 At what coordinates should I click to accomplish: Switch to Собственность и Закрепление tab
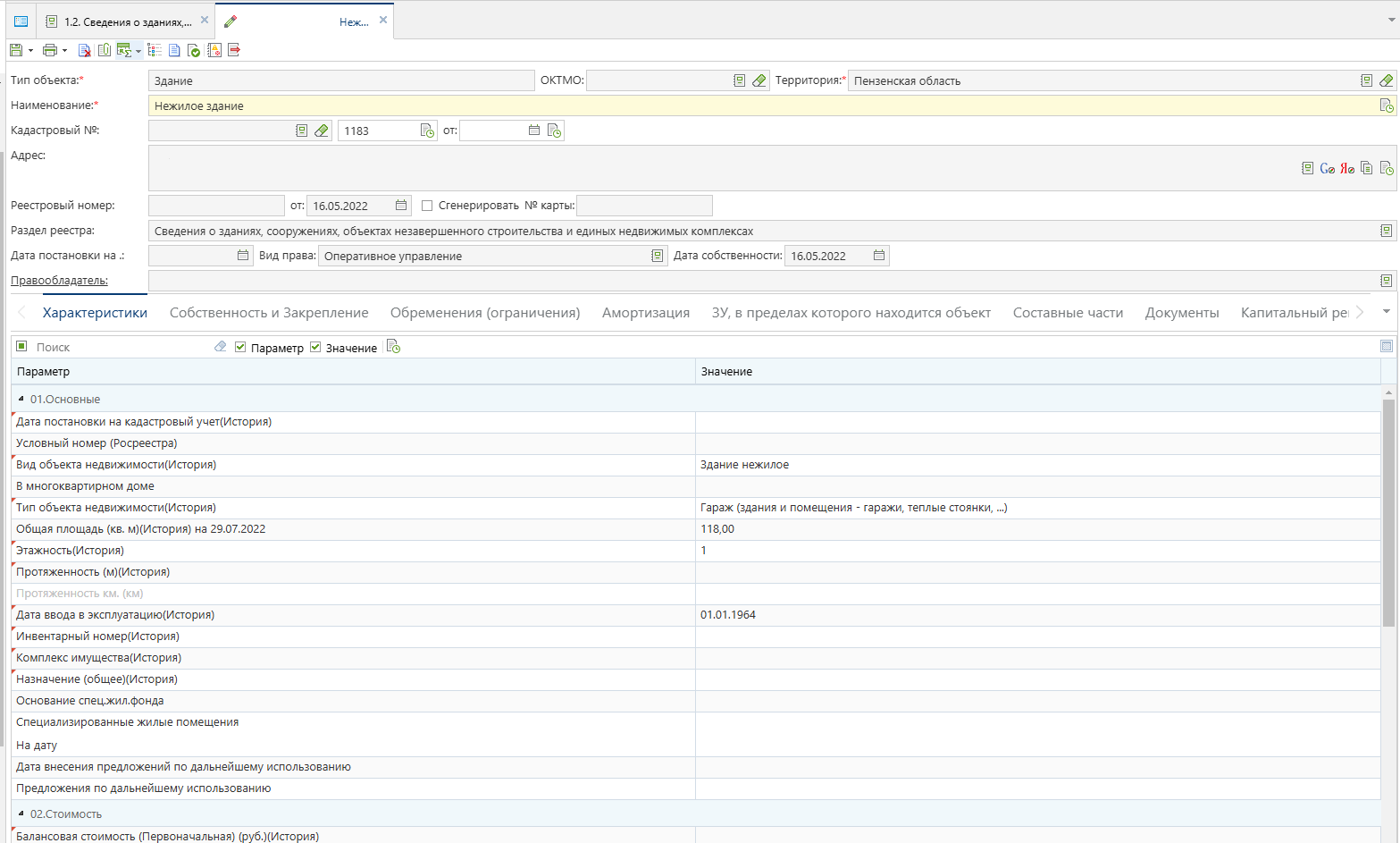pos(269,313)
